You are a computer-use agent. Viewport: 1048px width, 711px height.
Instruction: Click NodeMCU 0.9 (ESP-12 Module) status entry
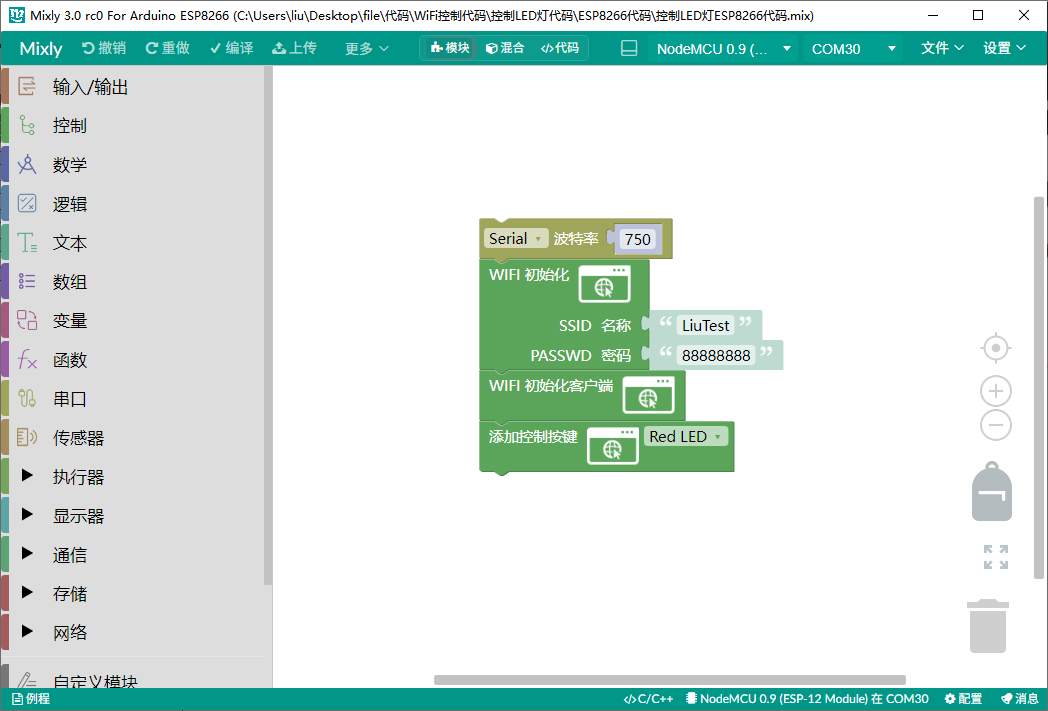pos(807,698)
